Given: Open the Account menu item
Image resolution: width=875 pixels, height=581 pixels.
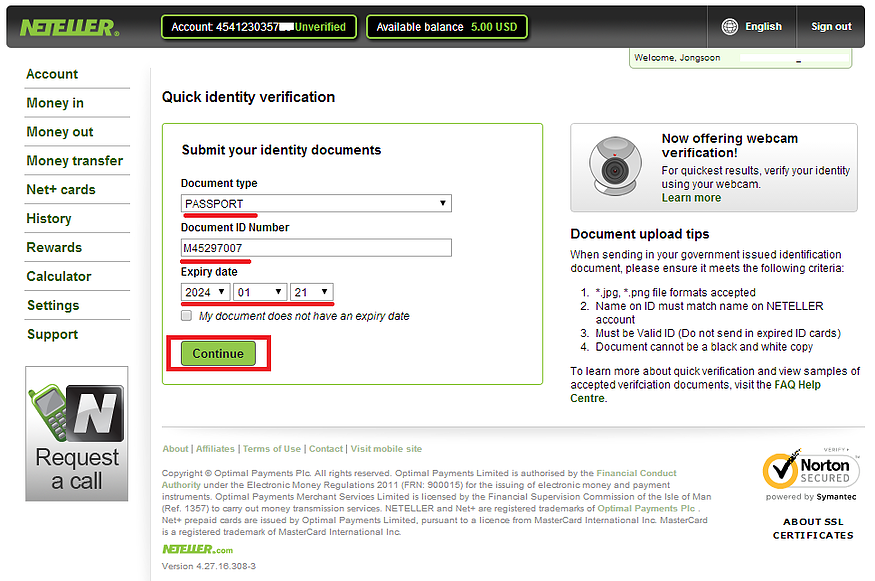Looking at the screenshot, I should click(x=52, y=74).
